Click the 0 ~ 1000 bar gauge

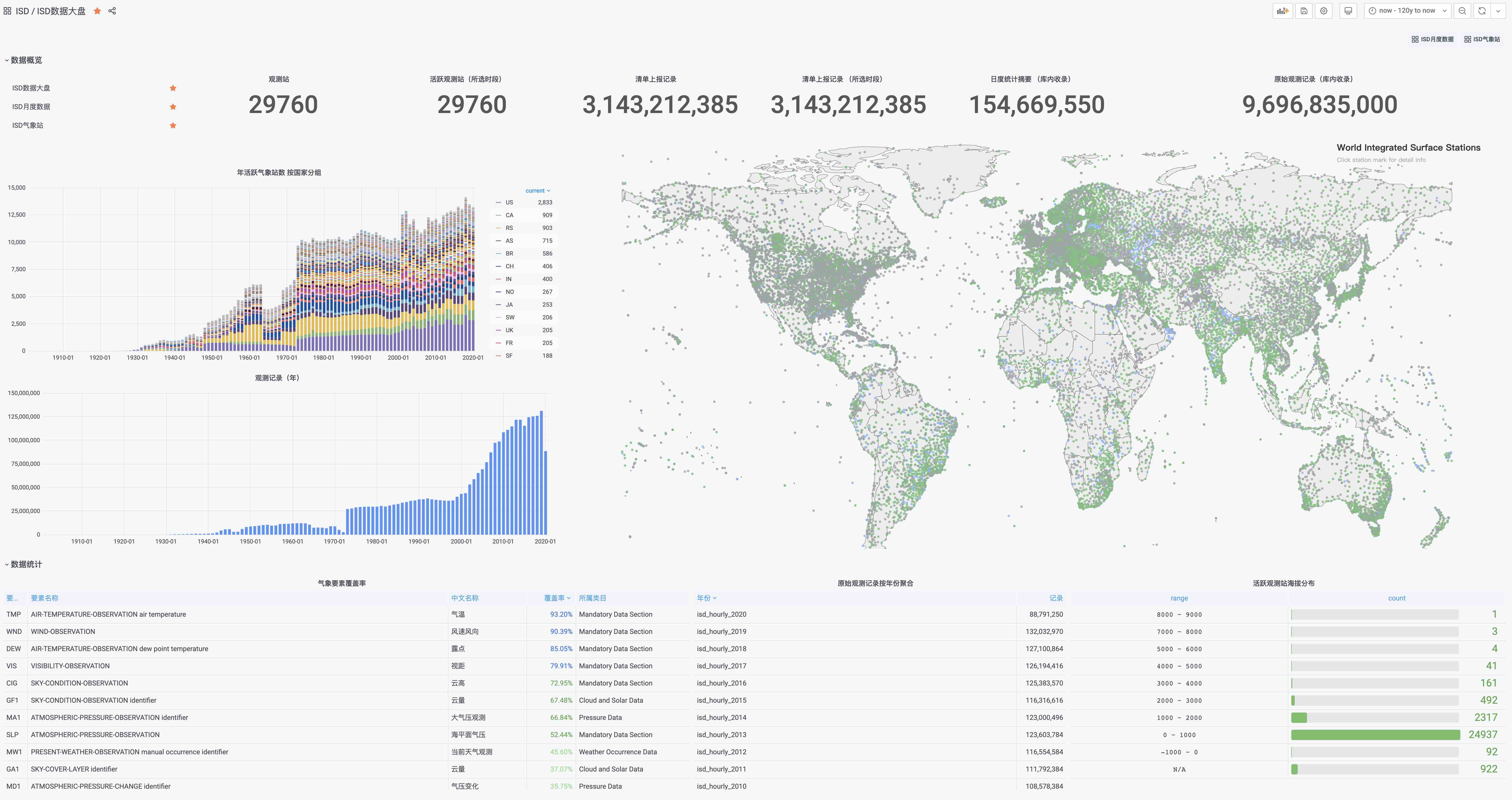(x=1375, y=735)
